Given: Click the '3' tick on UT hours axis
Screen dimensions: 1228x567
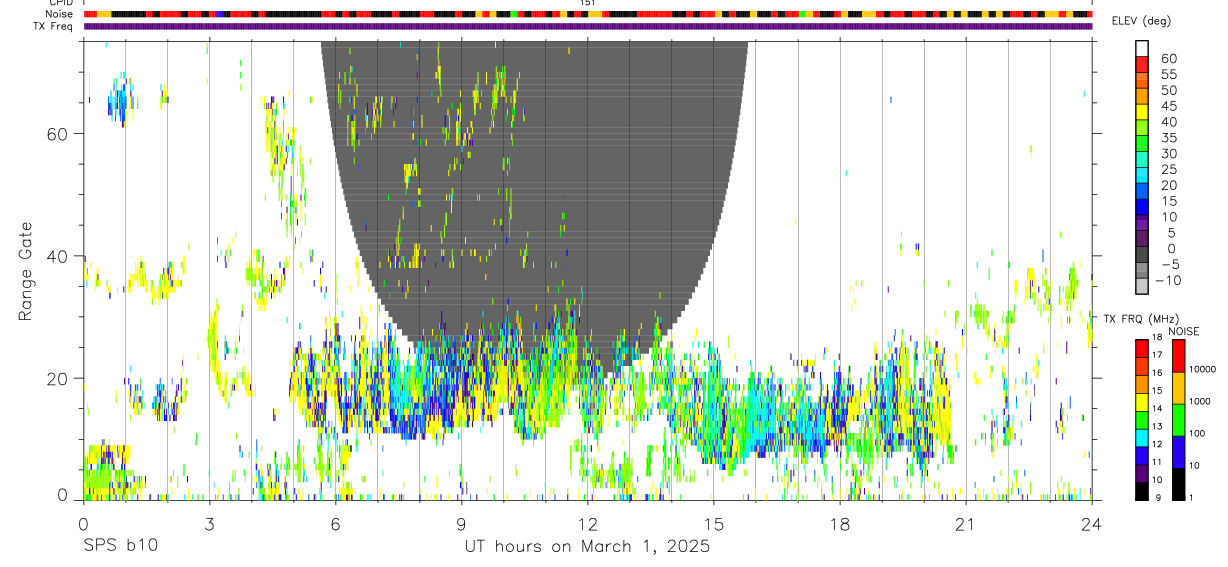Looking at the screenshot, I should [x=209, y=522].
